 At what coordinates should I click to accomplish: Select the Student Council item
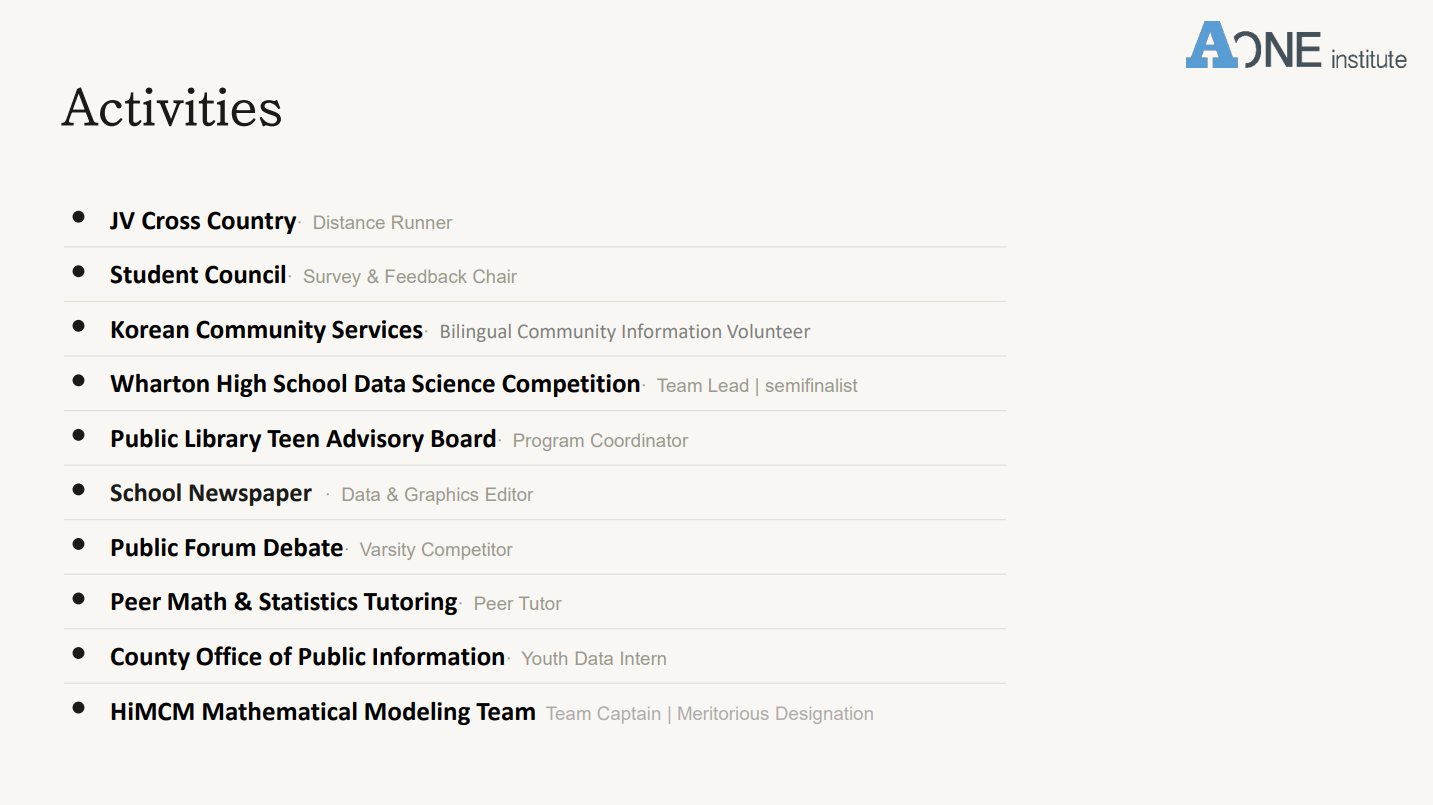point(198,275)
